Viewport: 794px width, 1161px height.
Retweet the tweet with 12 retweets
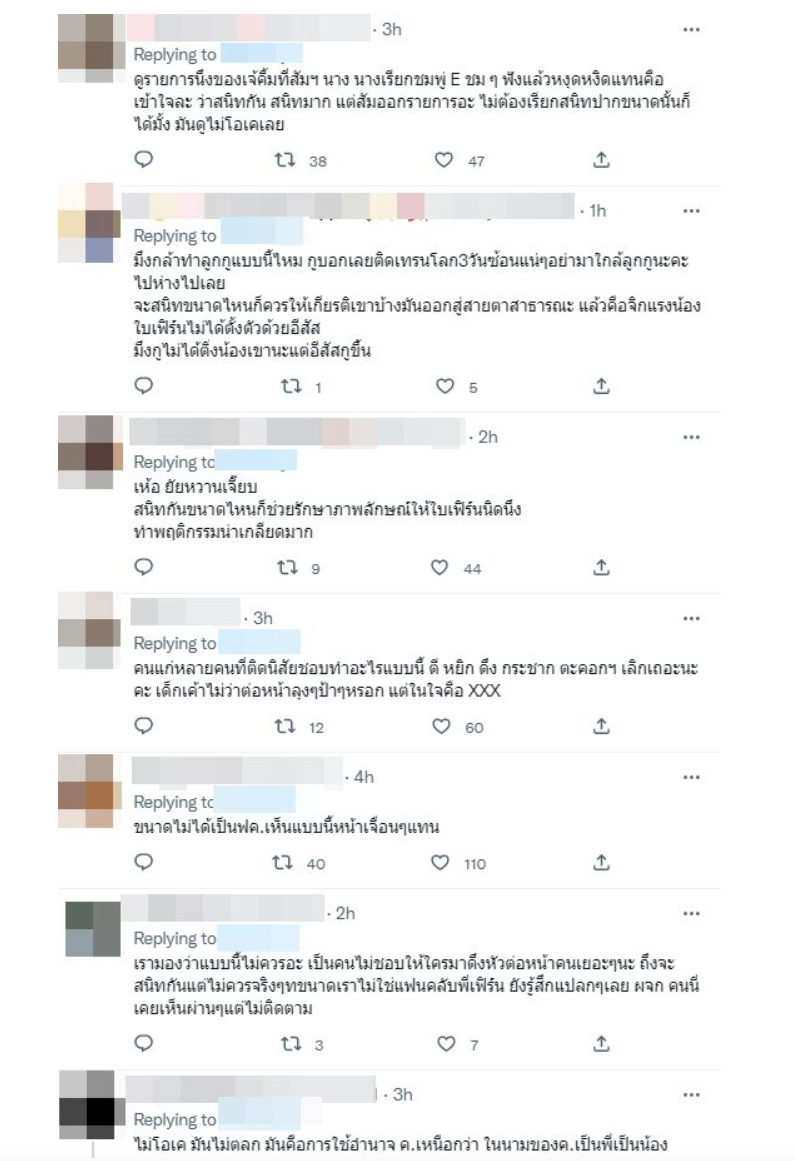[285, 726]
